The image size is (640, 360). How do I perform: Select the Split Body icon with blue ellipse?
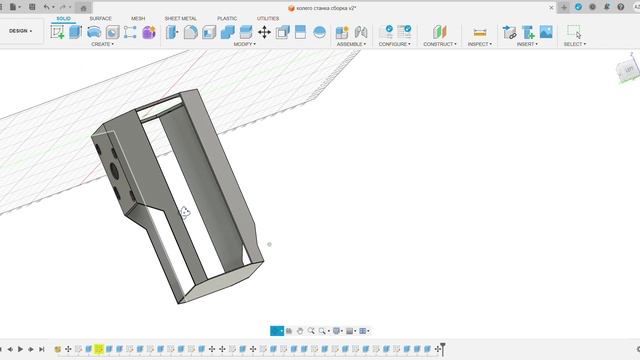click(319, 32)
